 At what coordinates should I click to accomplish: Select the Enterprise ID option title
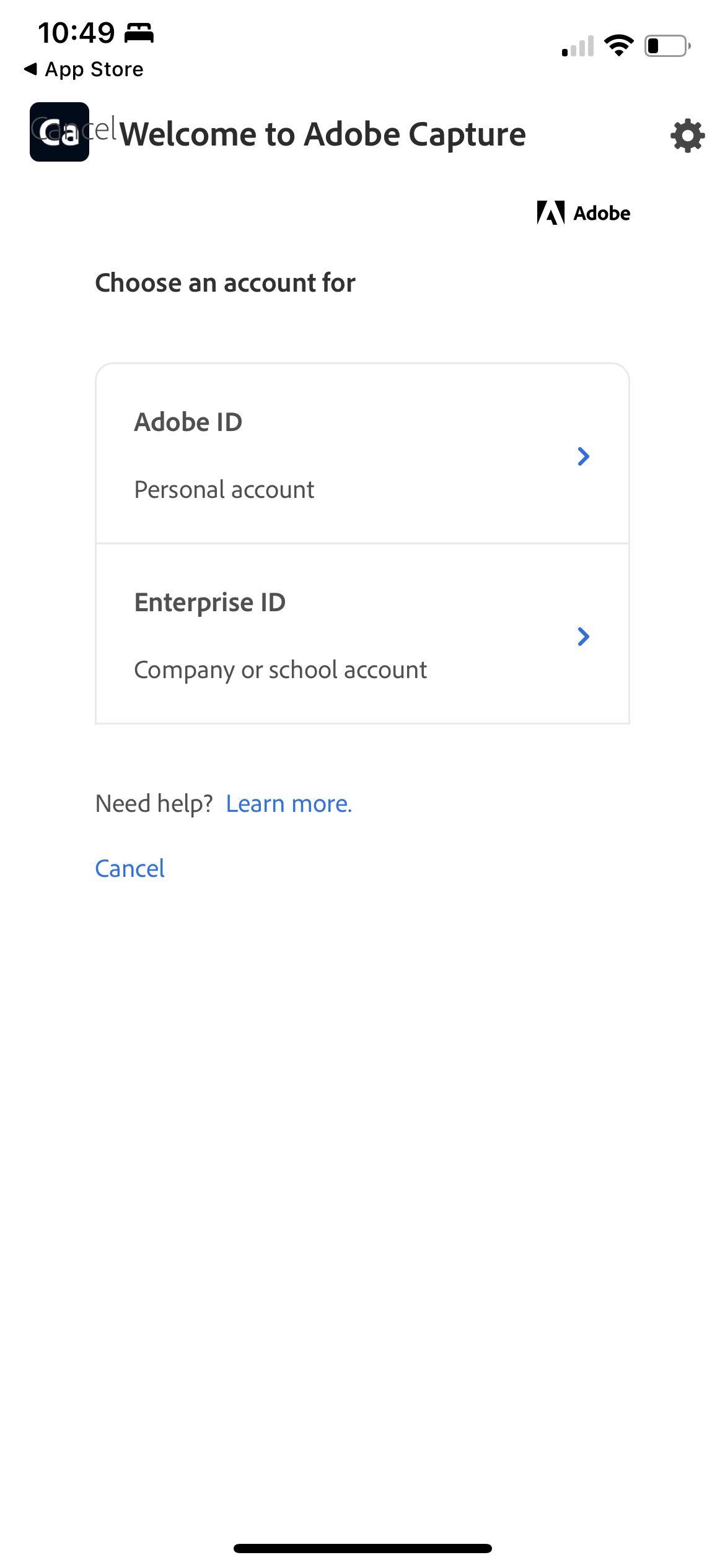pyautogui.click(x=210, y=603)
